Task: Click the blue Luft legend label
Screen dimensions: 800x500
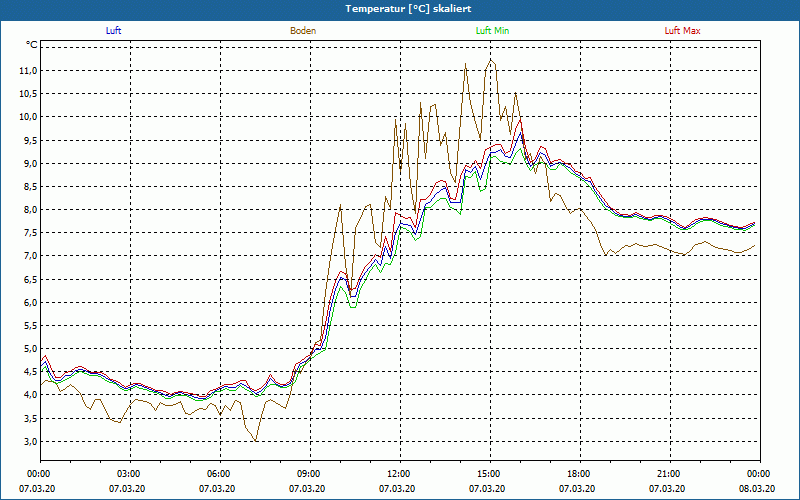Action: (x=113, y=31)
